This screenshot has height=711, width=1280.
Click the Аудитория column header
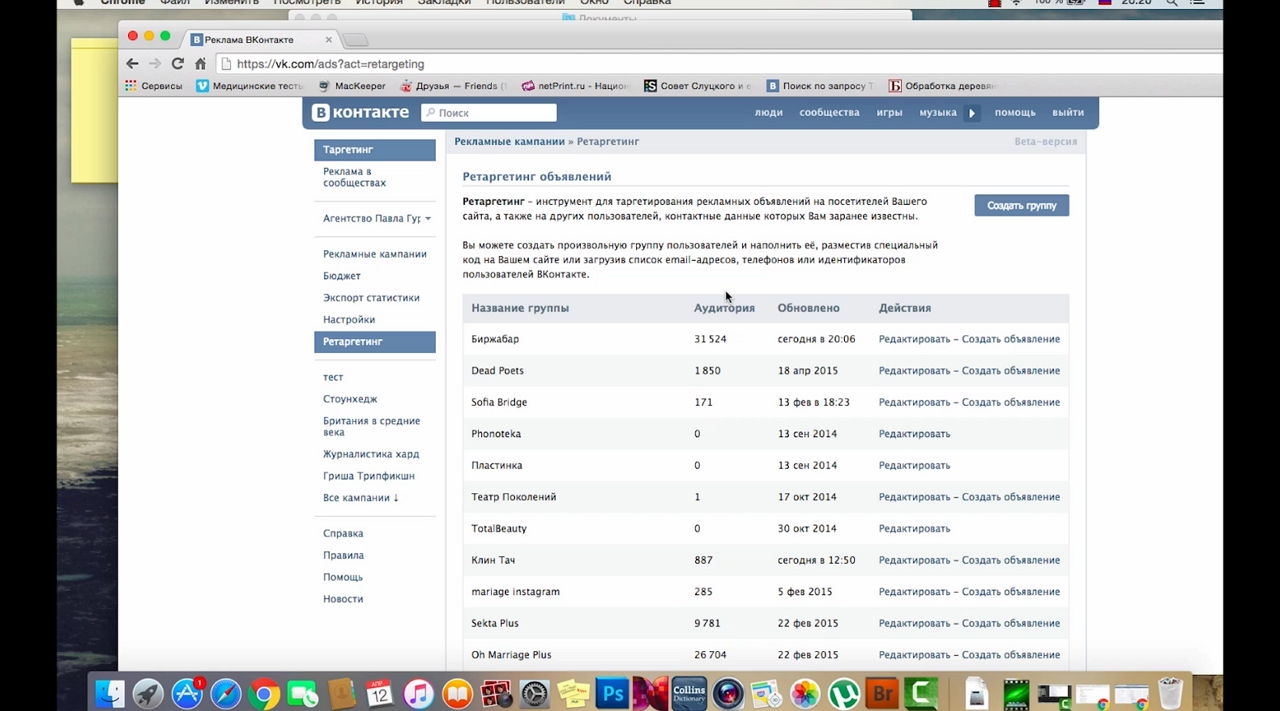coord(724,308)
